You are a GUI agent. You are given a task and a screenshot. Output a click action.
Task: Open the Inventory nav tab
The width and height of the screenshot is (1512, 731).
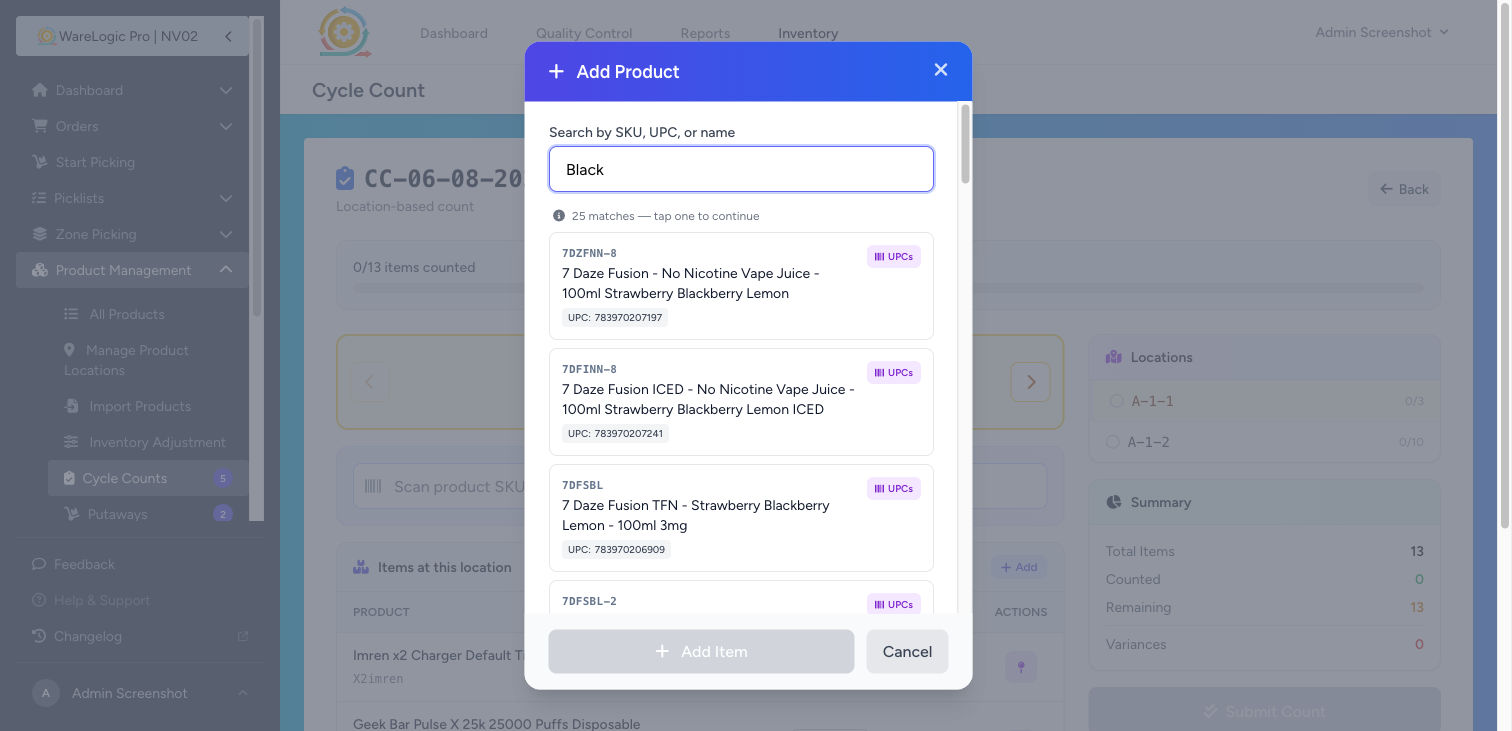pyautogui.click(x=808, y=33)
